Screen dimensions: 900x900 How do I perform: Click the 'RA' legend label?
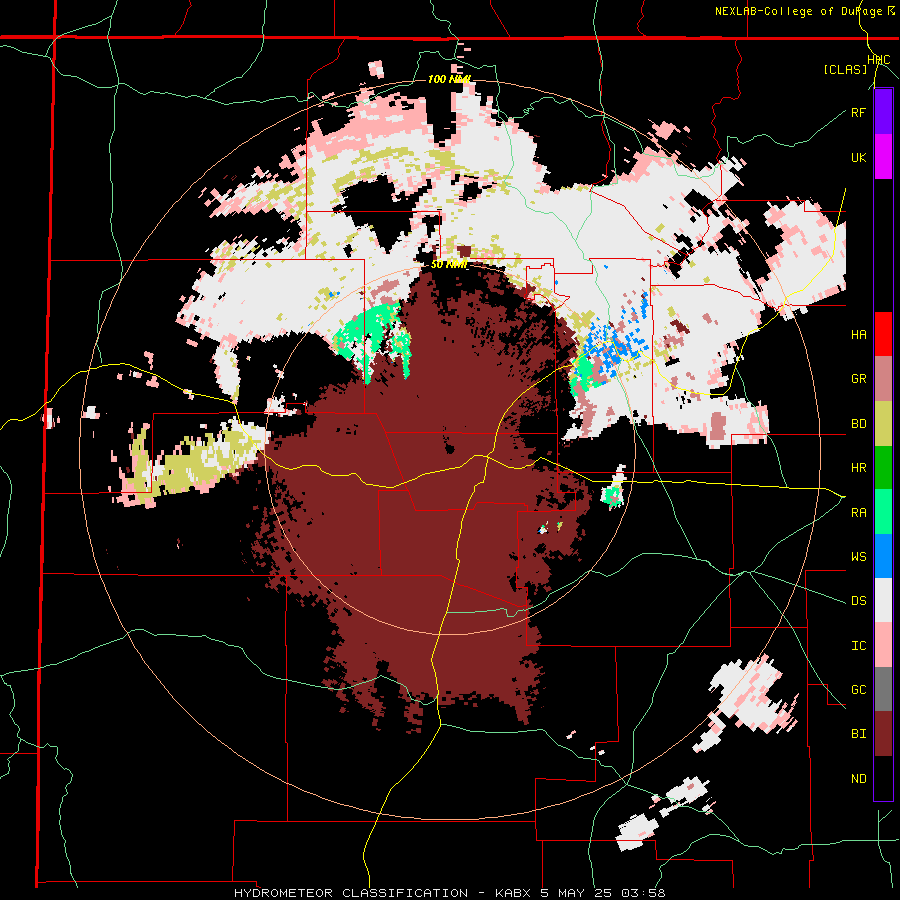tap(858, 513)
